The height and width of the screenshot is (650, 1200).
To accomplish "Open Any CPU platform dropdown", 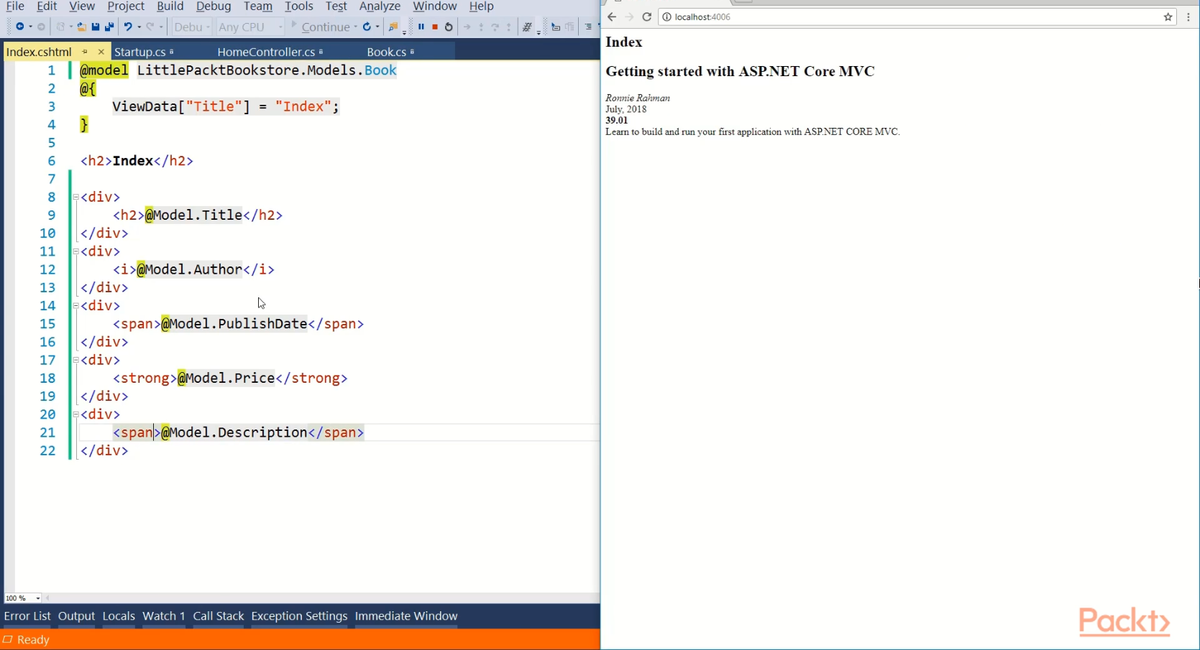I will point(250,27).
